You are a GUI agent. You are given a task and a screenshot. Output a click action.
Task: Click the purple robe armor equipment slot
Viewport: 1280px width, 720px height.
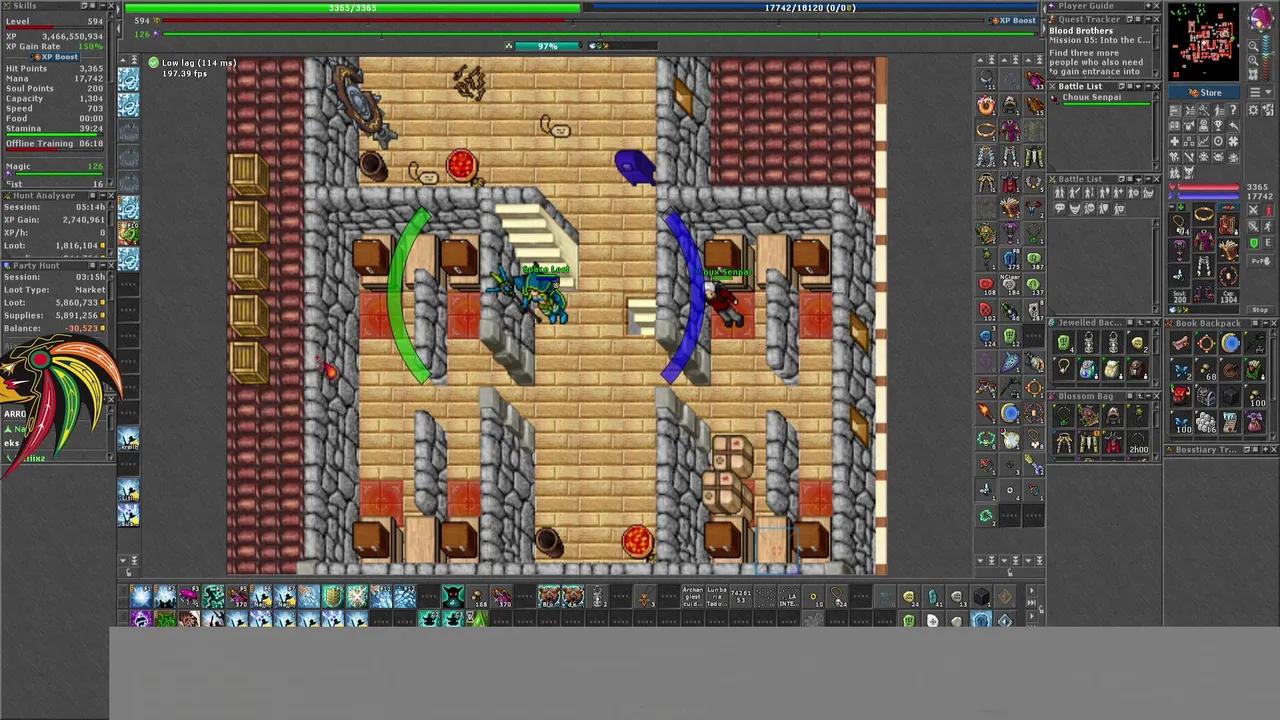(1204, 240)
